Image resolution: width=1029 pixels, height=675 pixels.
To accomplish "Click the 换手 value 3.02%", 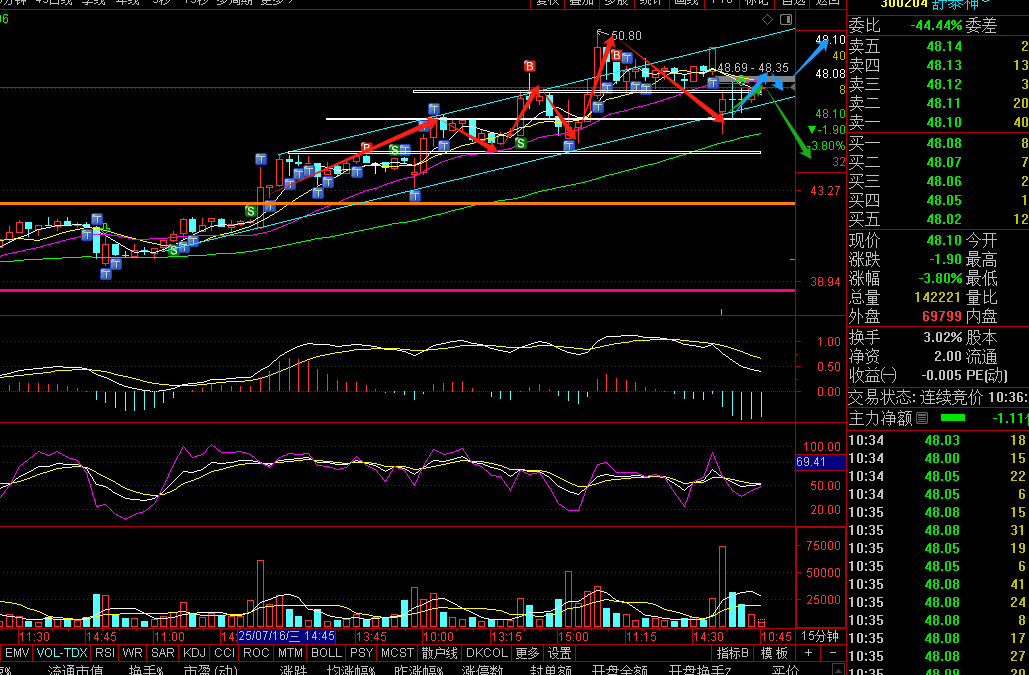I will click(x=942, y=337).
